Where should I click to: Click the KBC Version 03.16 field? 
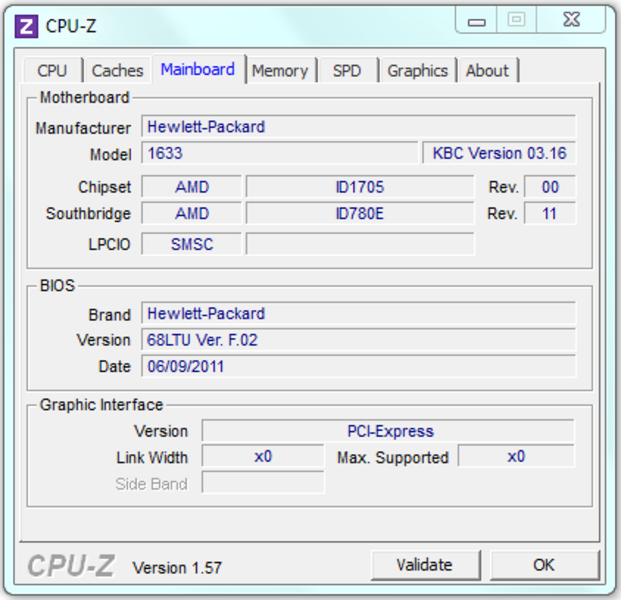click(x=499, y=153)
